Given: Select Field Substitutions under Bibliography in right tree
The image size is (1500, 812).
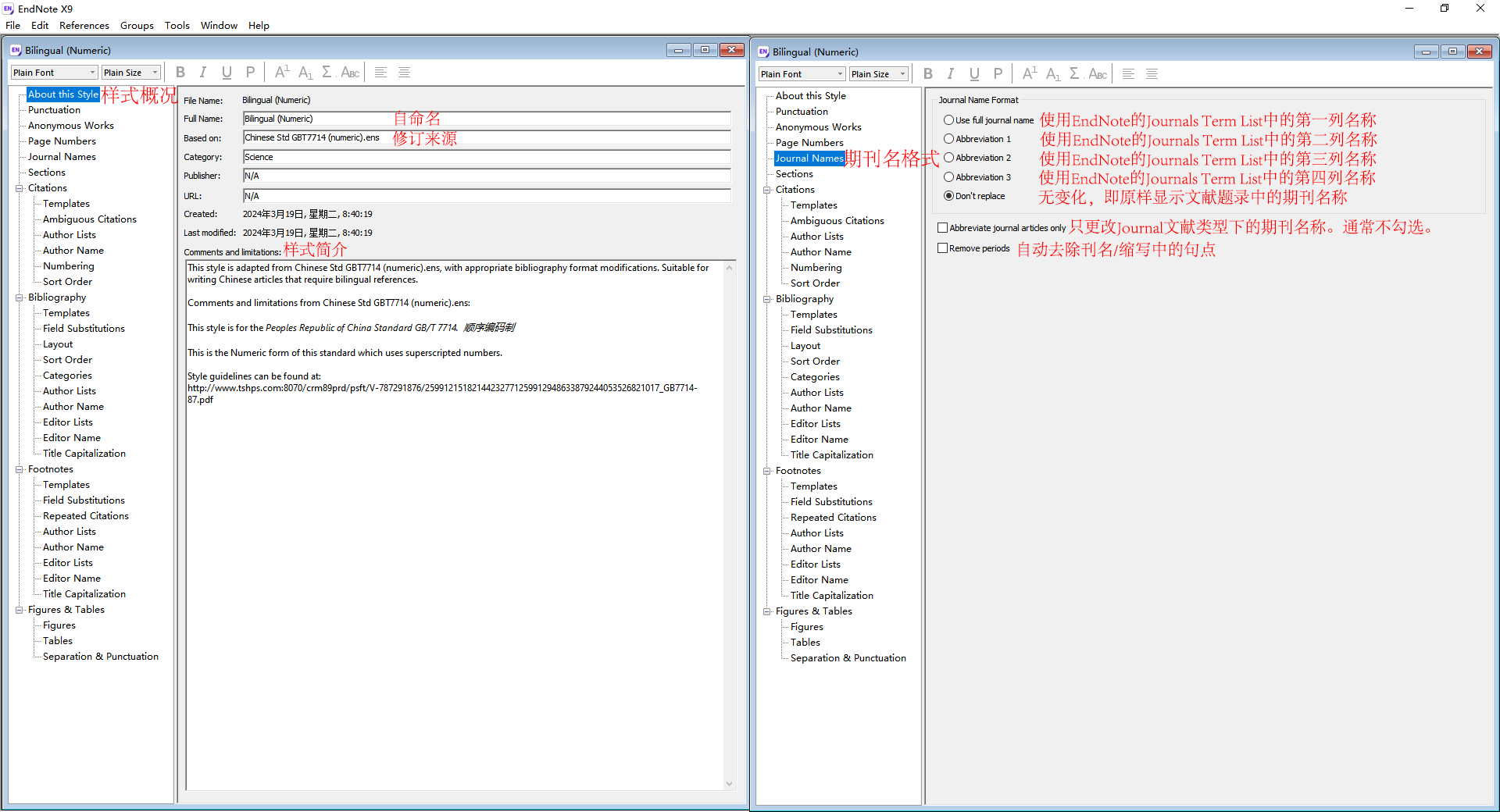Looking at the screenshot, I should click(x=831, y=330).
